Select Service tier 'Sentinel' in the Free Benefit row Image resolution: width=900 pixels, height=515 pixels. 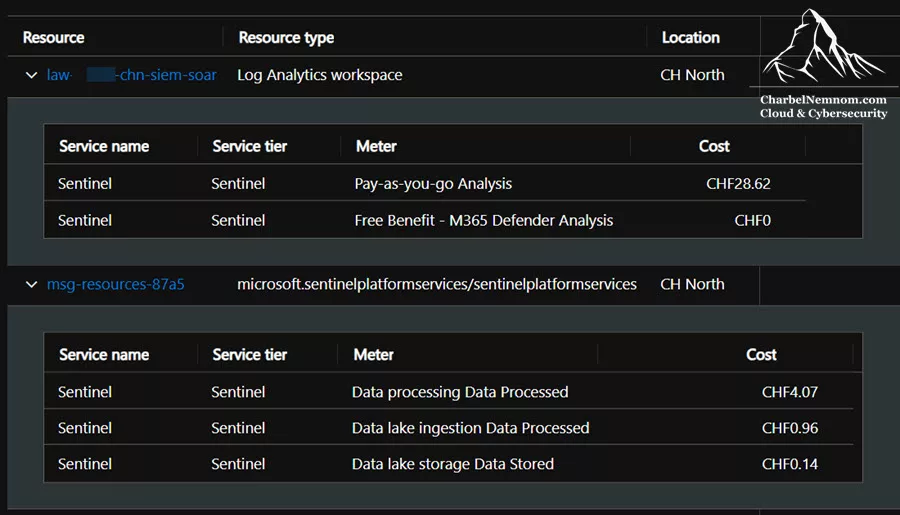(x=238, y=220)
